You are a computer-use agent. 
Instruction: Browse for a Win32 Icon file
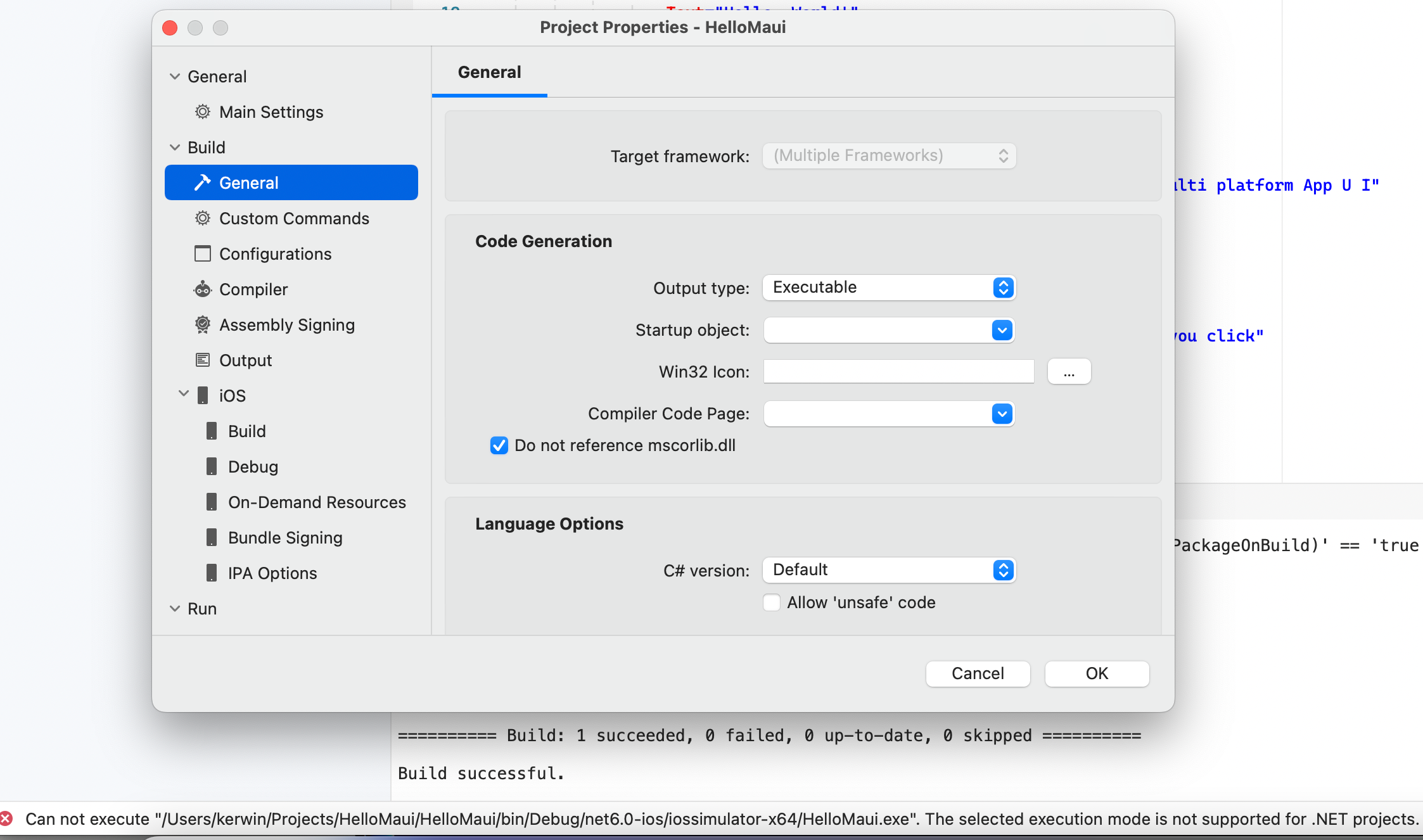[x=1069, y=371]
